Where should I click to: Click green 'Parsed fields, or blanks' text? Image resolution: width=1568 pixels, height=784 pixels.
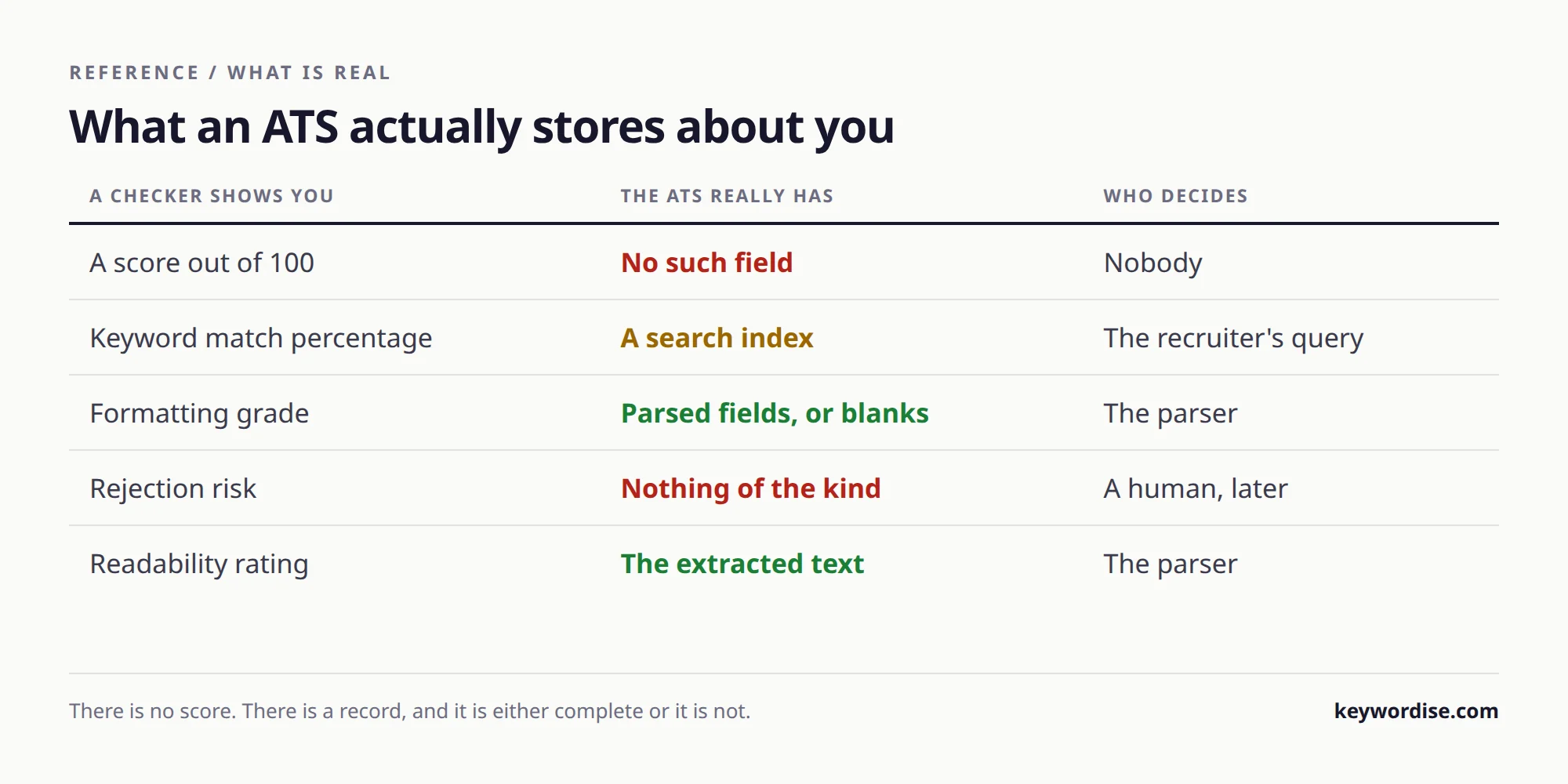[775, 413]
